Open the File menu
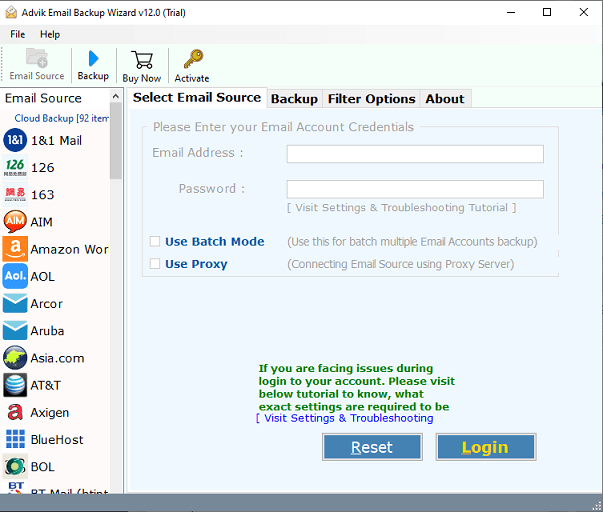The image size is (603, 512). pos(17,34)
